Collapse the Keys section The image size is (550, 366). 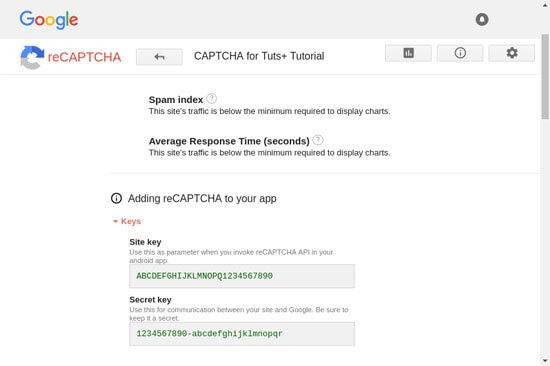coord(127,221)
